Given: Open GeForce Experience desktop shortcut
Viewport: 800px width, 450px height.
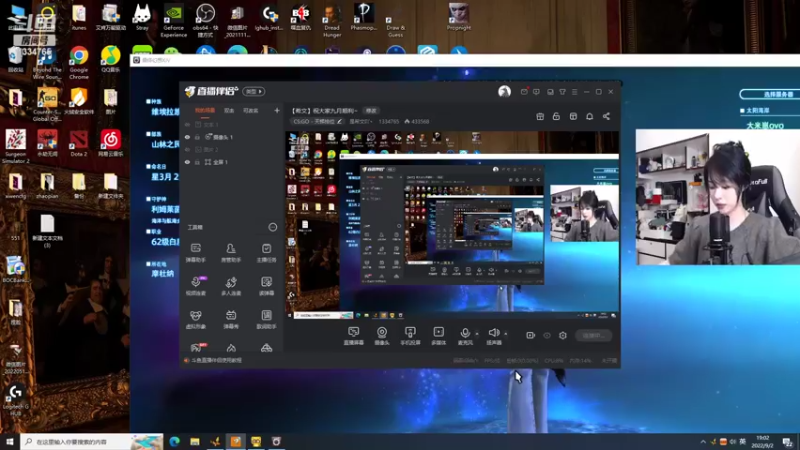Looking at the screenshot, I should 173,20.
